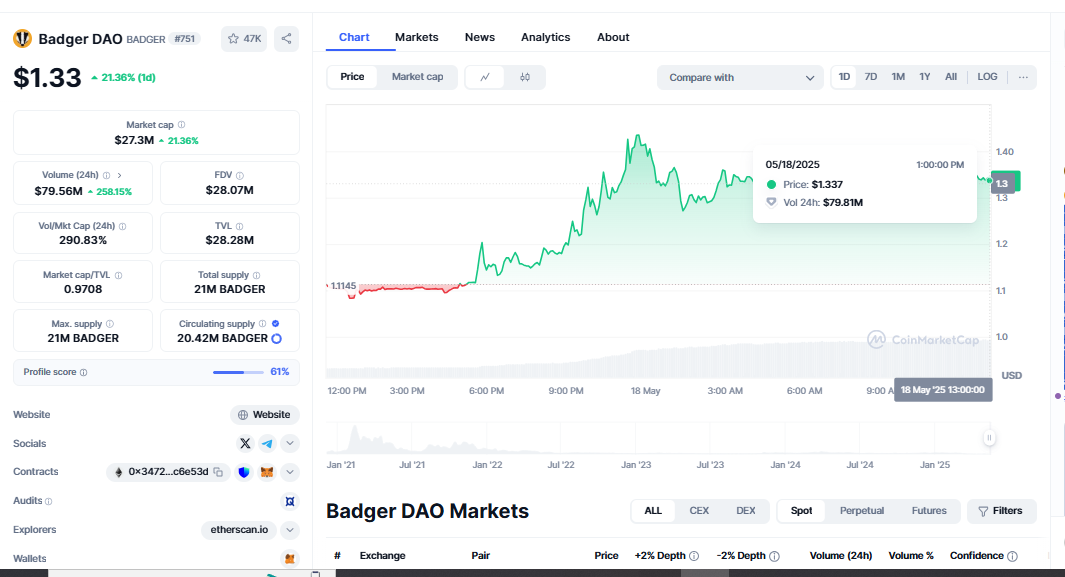Open the About tab

click(x=613, y=37)
